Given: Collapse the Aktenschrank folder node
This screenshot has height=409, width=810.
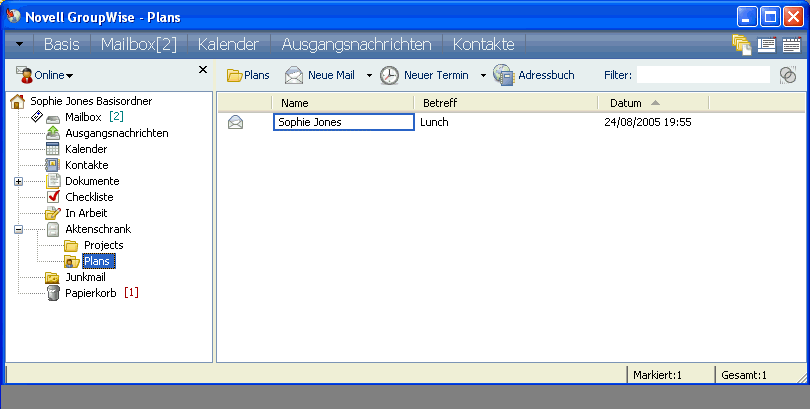Looking at the screenshot, I should click(19, 229).
